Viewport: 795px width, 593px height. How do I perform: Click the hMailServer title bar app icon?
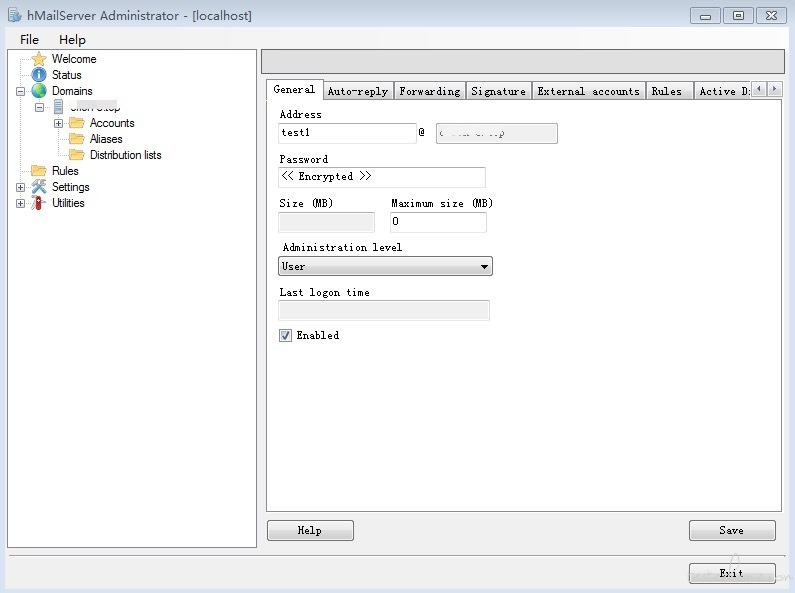point(15,15)
